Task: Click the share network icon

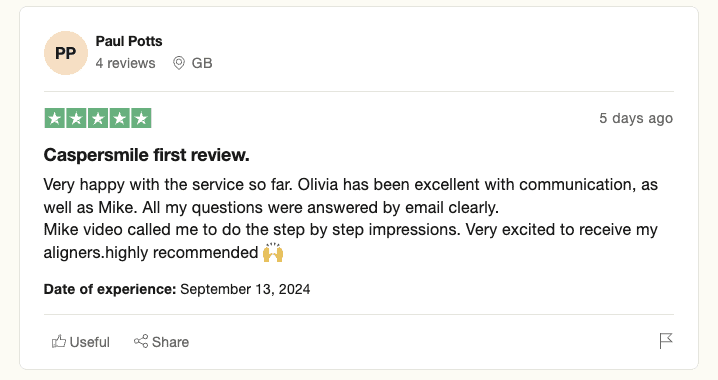Action: [141, 341]
